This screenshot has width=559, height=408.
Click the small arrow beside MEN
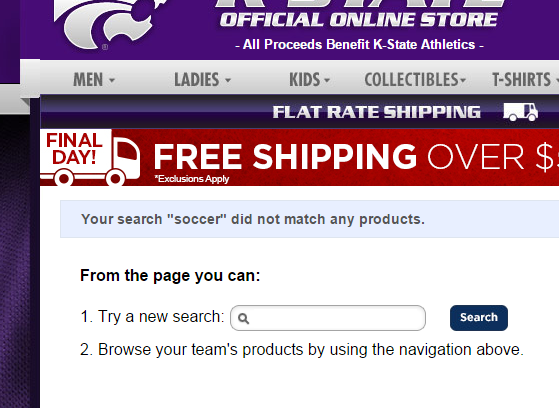(112, 81)
